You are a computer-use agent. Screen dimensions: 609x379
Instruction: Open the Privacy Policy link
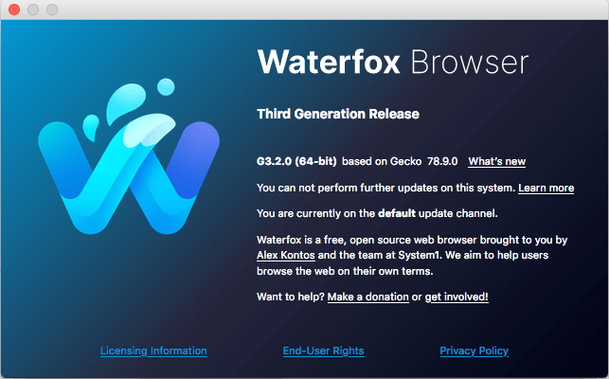(474, 351)
